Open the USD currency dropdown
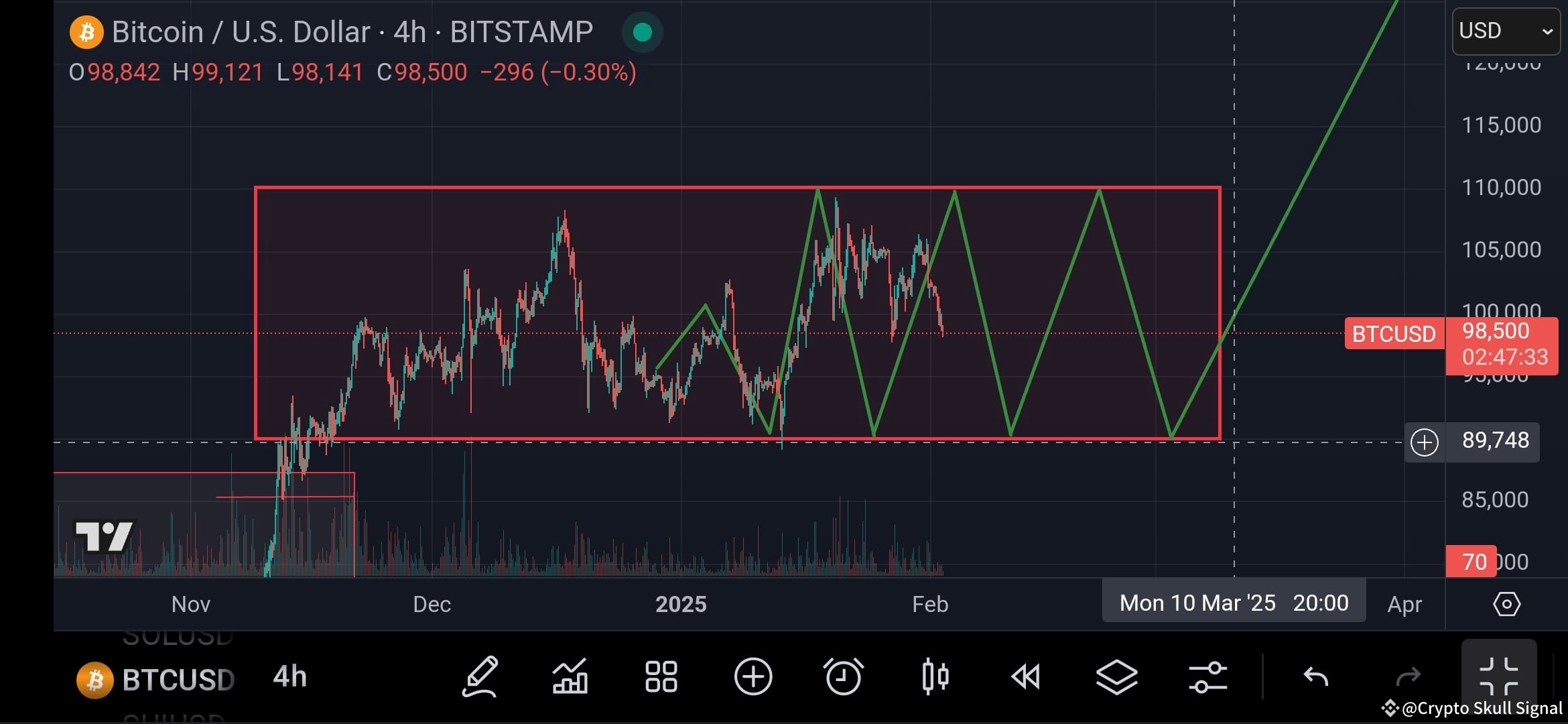This screenshot has height=724, width=1568. (x=1505, y=30)
